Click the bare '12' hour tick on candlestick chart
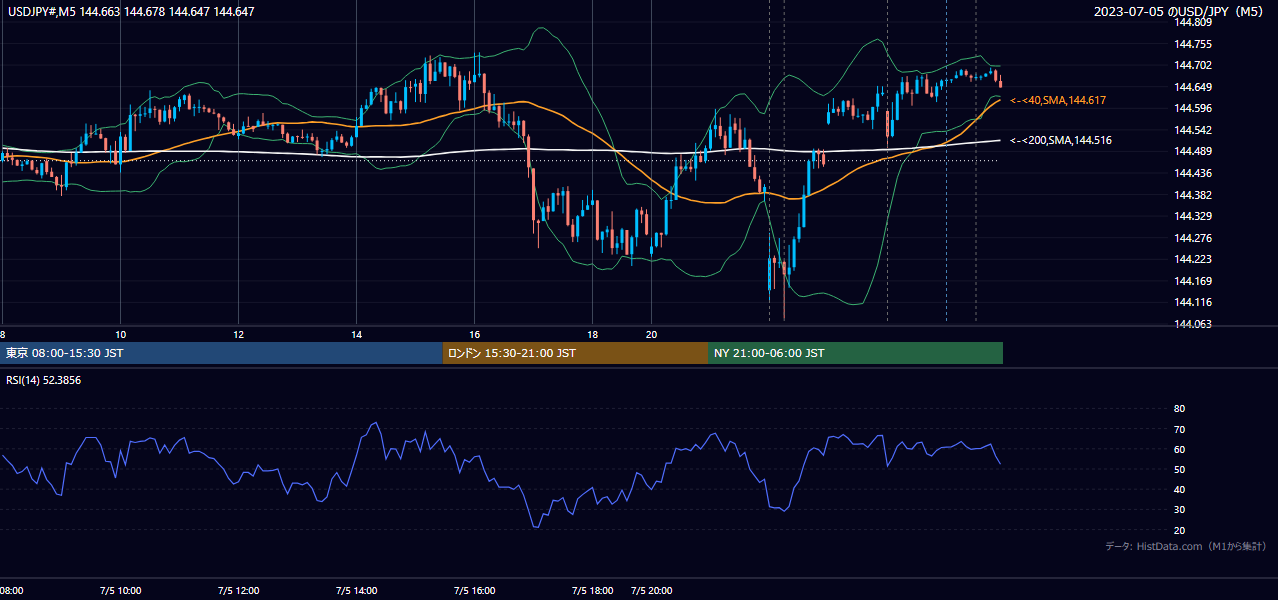The width and height of the screenshot is (1278, 600). pos(238,334)
